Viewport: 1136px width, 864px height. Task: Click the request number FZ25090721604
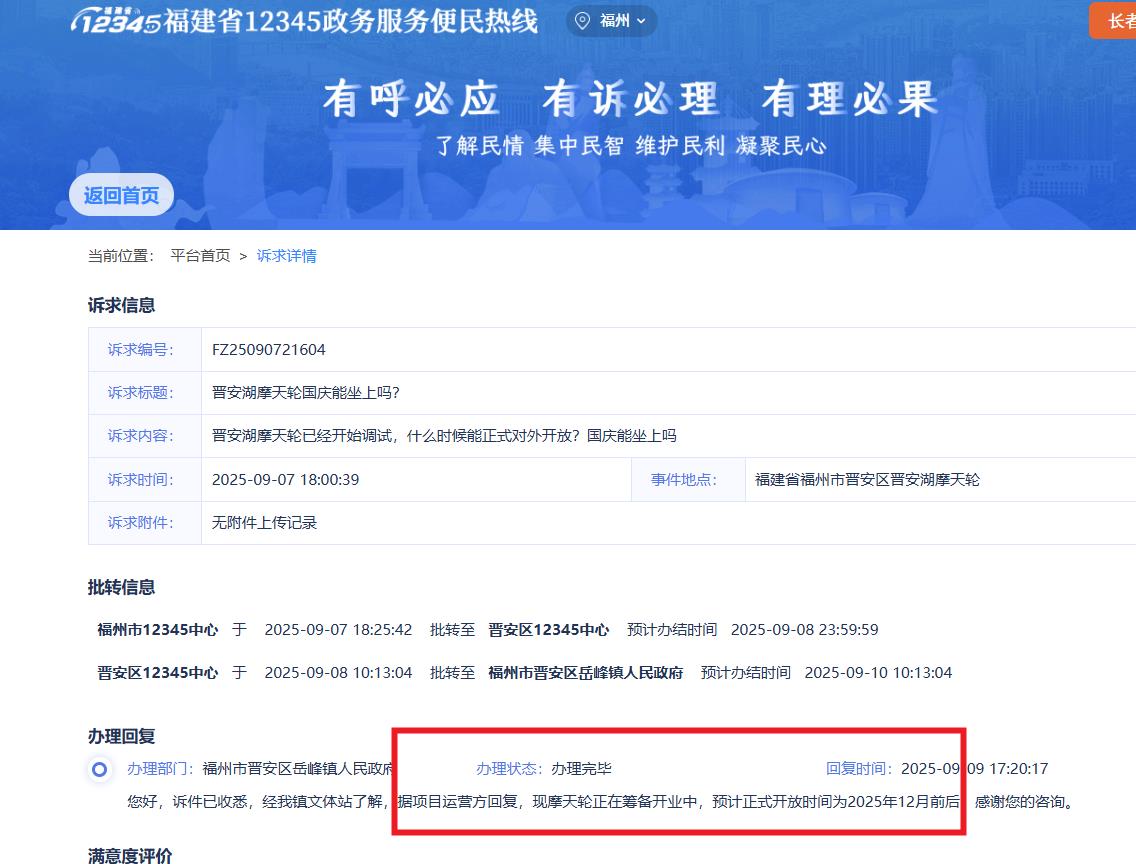269,350
